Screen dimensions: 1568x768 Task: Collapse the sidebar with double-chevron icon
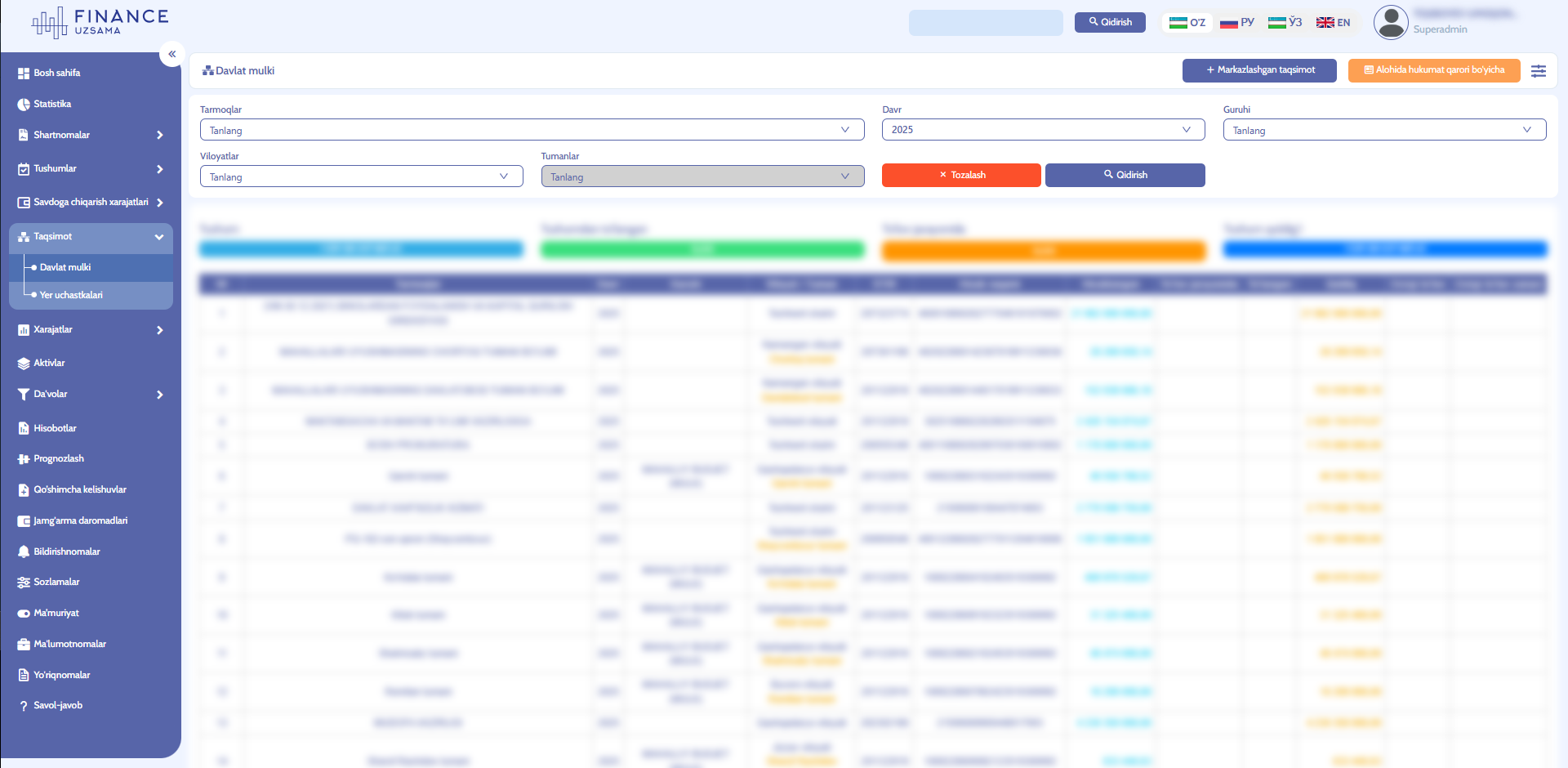(x=171, y=54)
